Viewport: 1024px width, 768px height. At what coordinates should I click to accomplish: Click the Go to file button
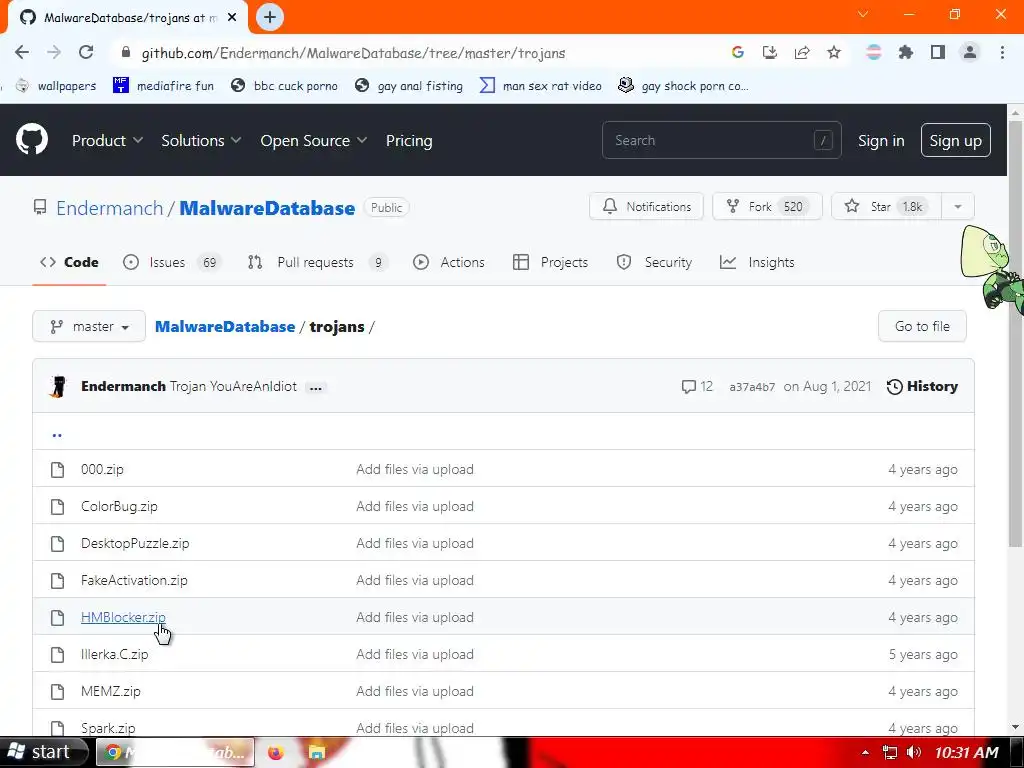(x=922, y=327)
